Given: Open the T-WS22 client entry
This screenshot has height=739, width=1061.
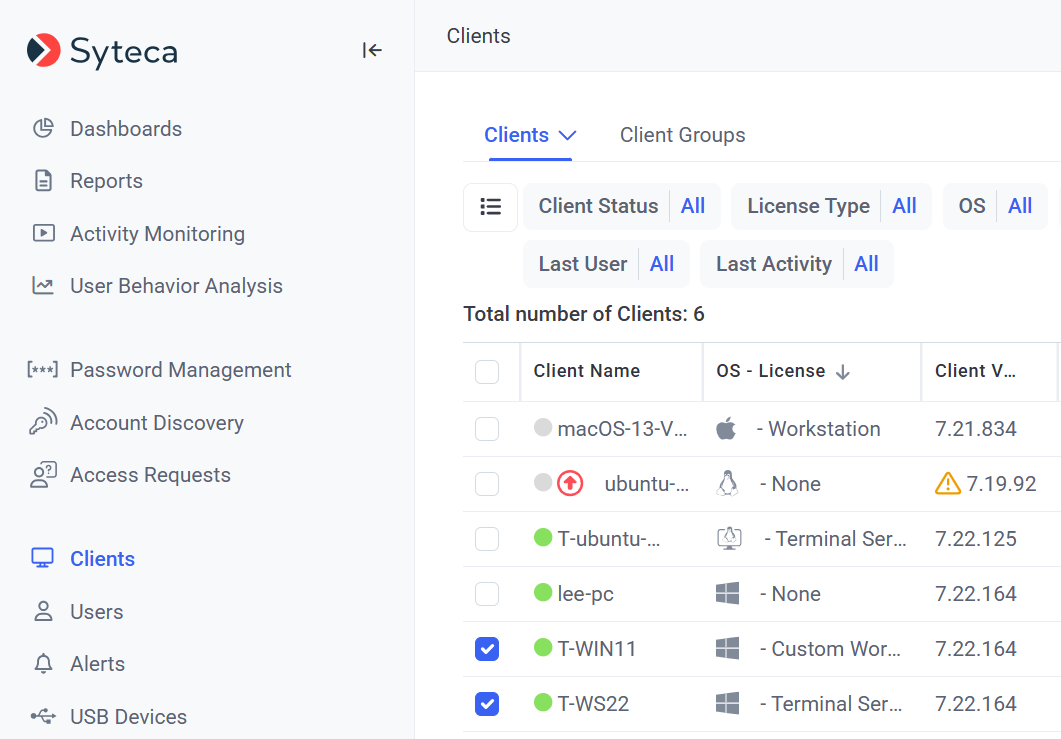Looking at the screenshot, I should click(x=593, y=704).
